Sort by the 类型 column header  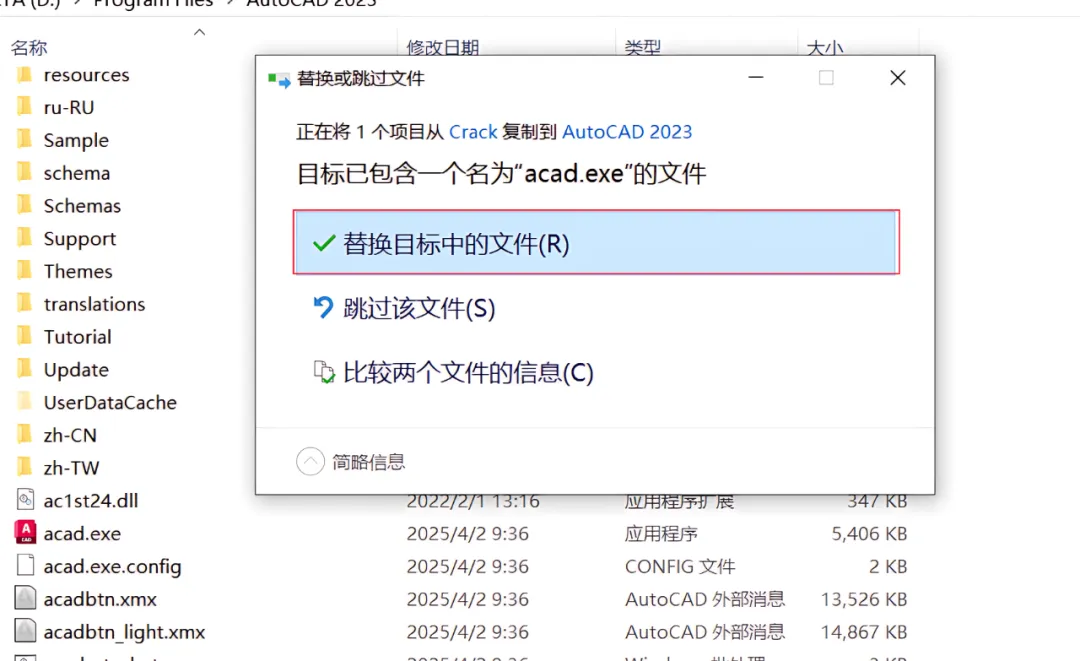coord(643,48)
